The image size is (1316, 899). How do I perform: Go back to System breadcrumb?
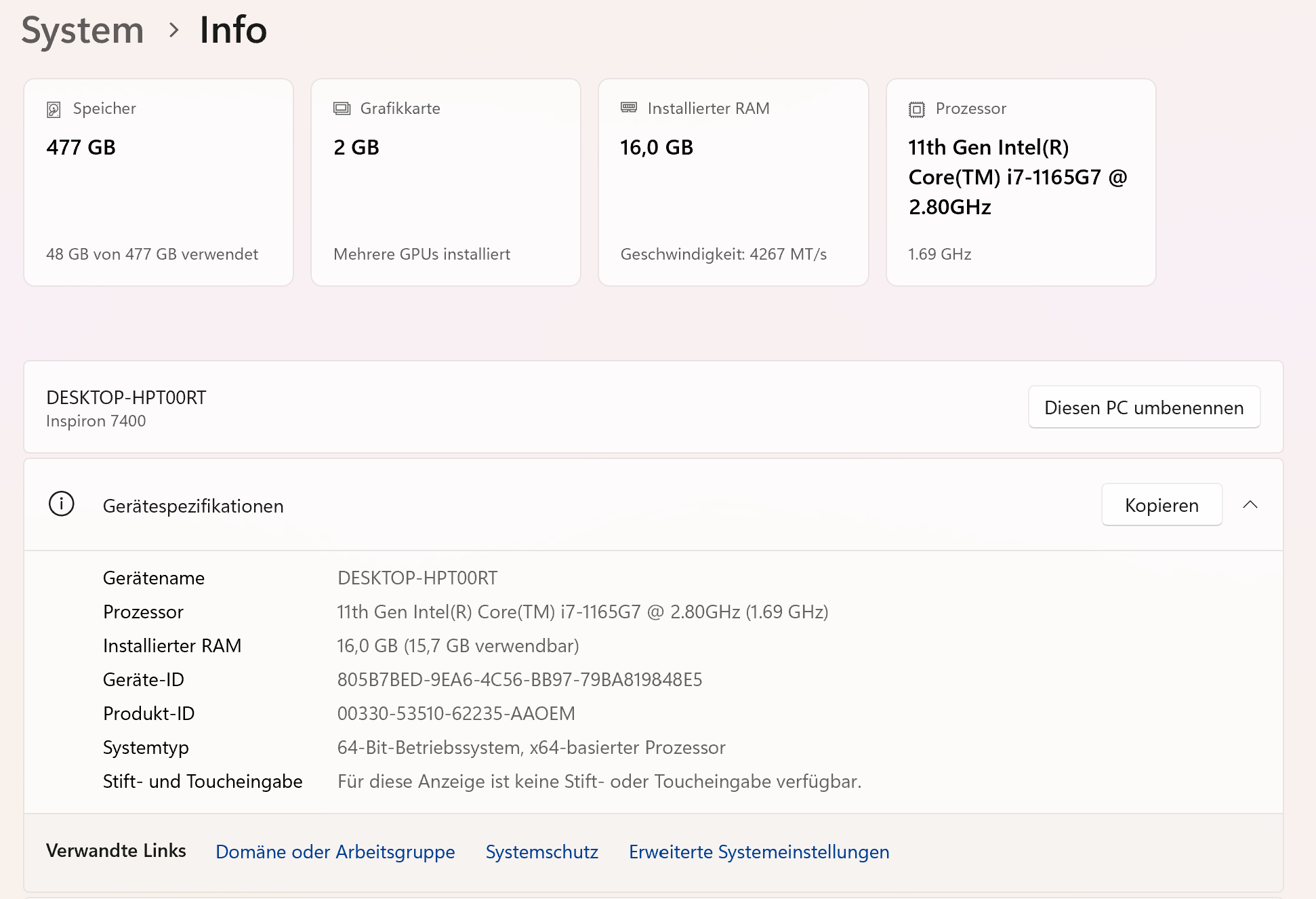pyautogui.click(x=83, y=31)
